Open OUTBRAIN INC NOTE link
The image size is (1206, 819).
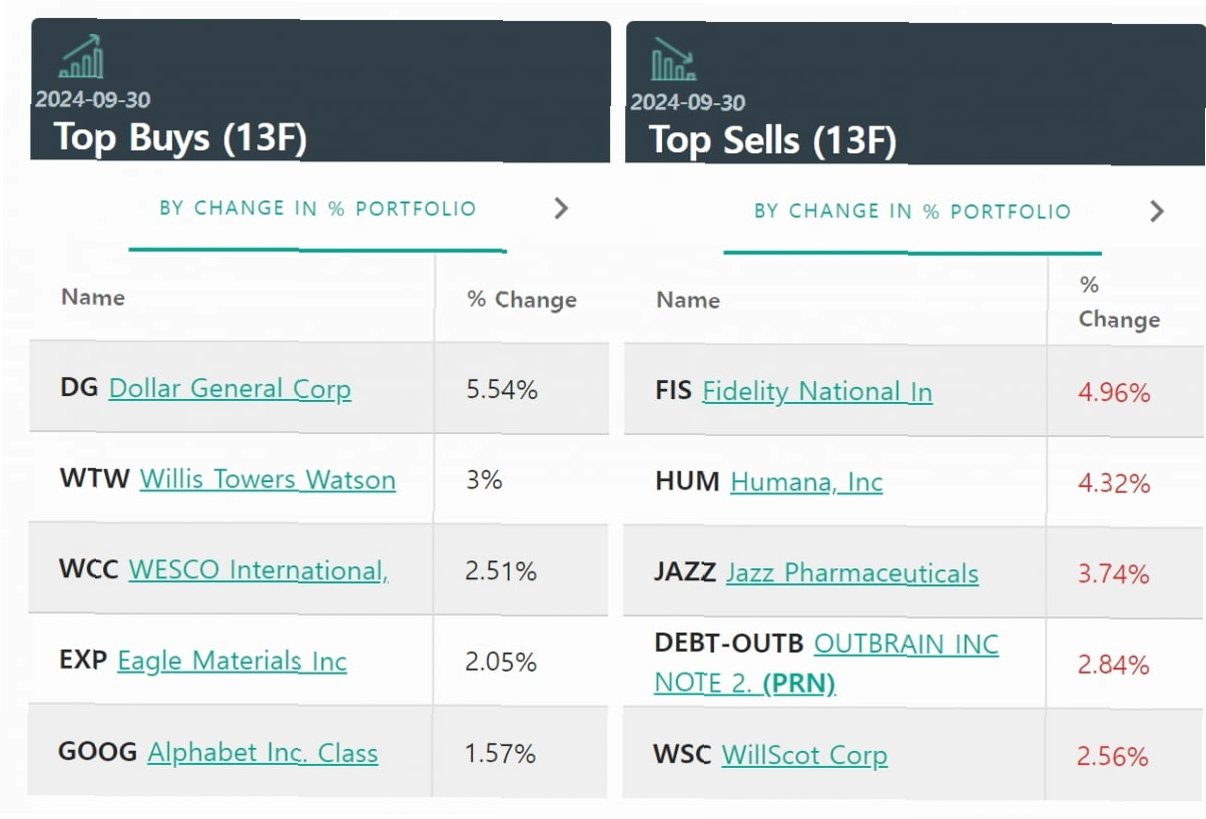(x=905, y=644)
